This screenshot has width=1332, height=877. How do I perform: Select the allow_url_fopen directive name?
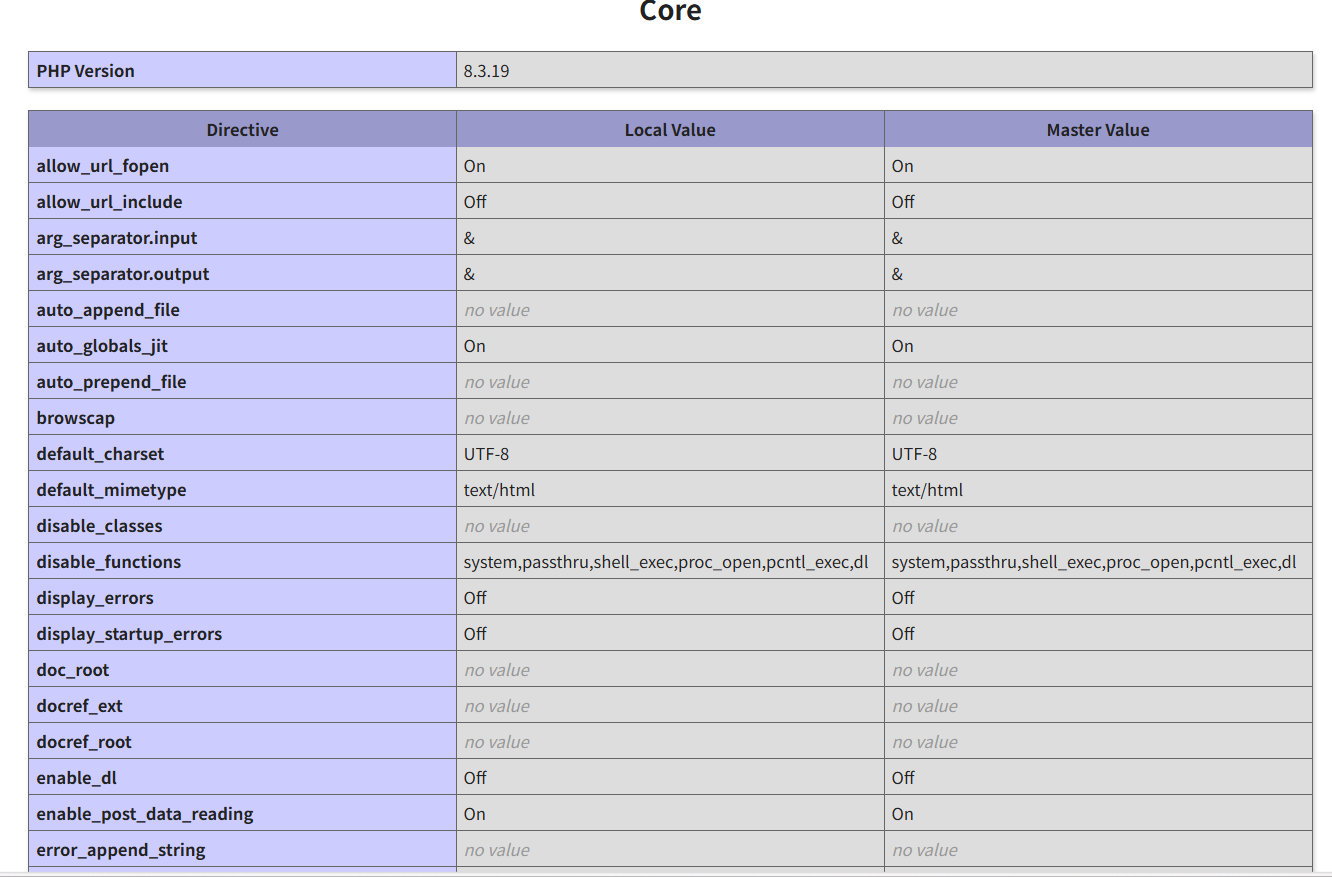click(103, 166)
